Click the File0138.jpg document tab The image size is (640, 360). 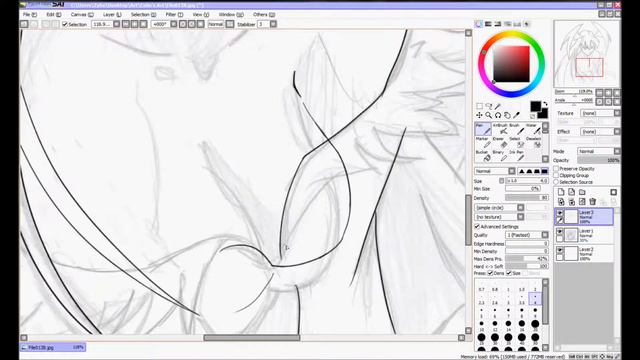[53, 347]
